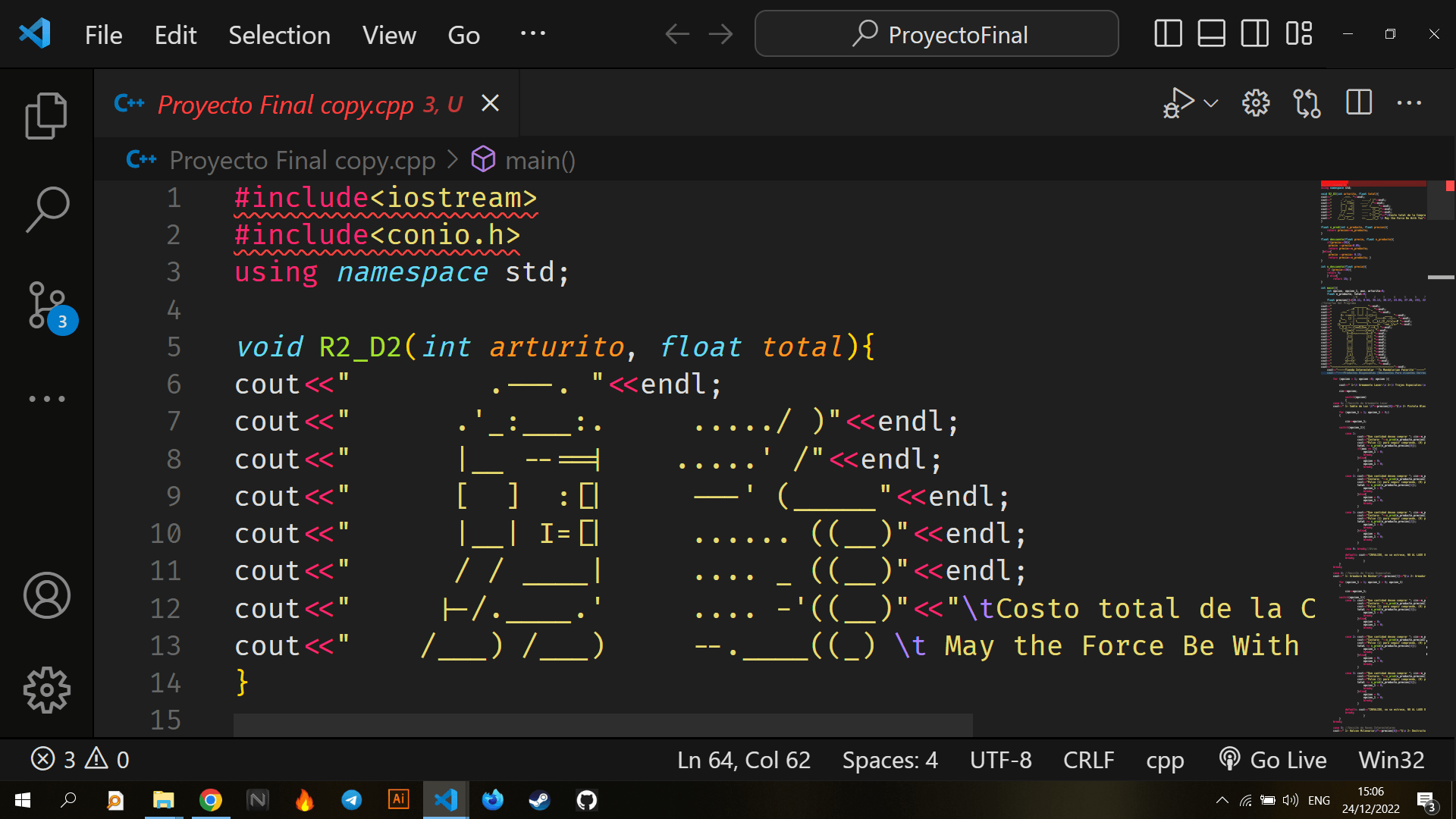Toggle the primary side bar layout icon
Screen dimensions: 1456x819
coord(1168,34)
